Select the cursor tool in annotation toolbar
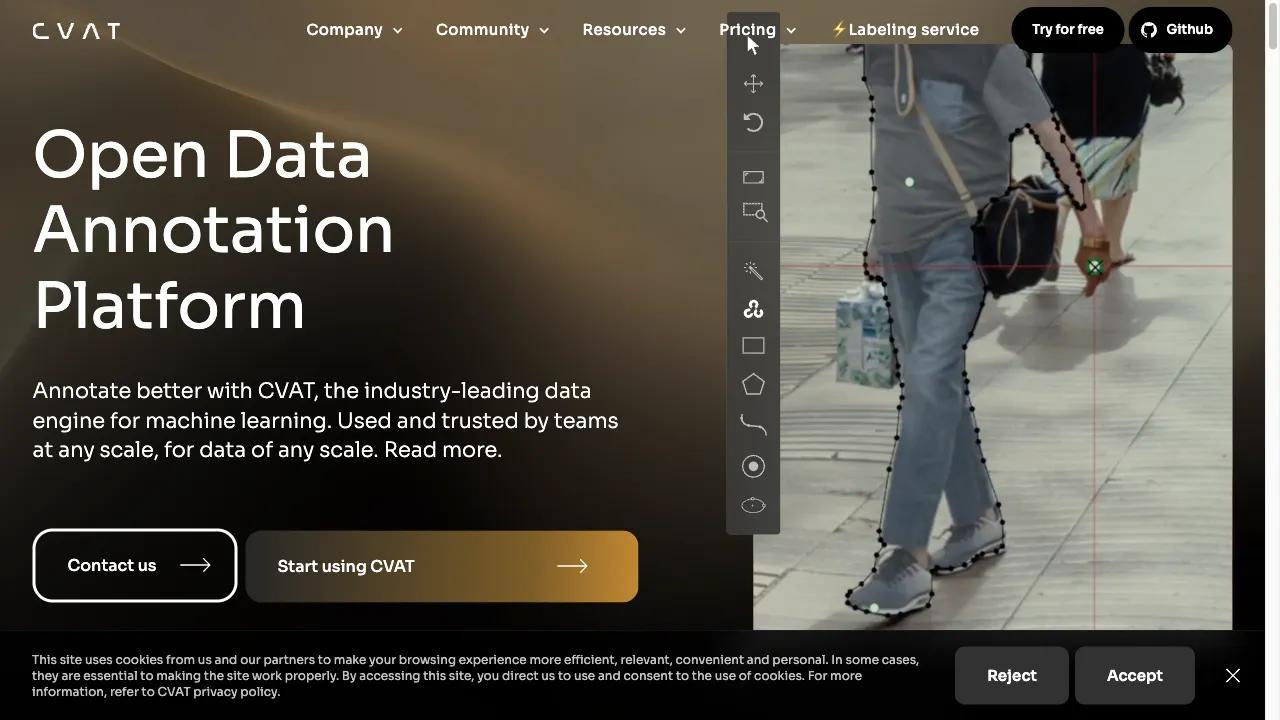 click(x=753, y=45)
